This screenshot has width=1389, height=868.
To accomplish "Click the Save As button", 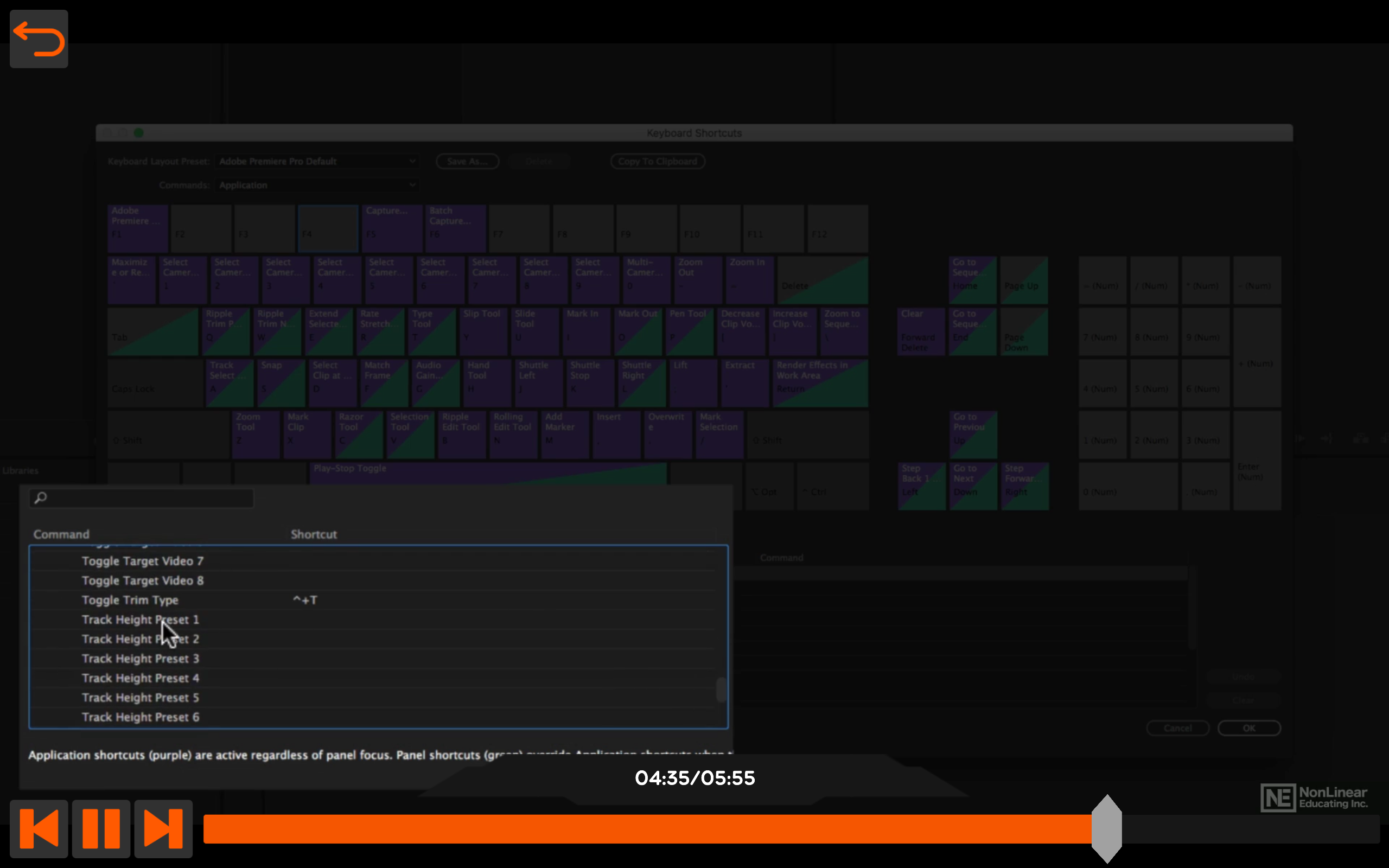I will (467, 161).
